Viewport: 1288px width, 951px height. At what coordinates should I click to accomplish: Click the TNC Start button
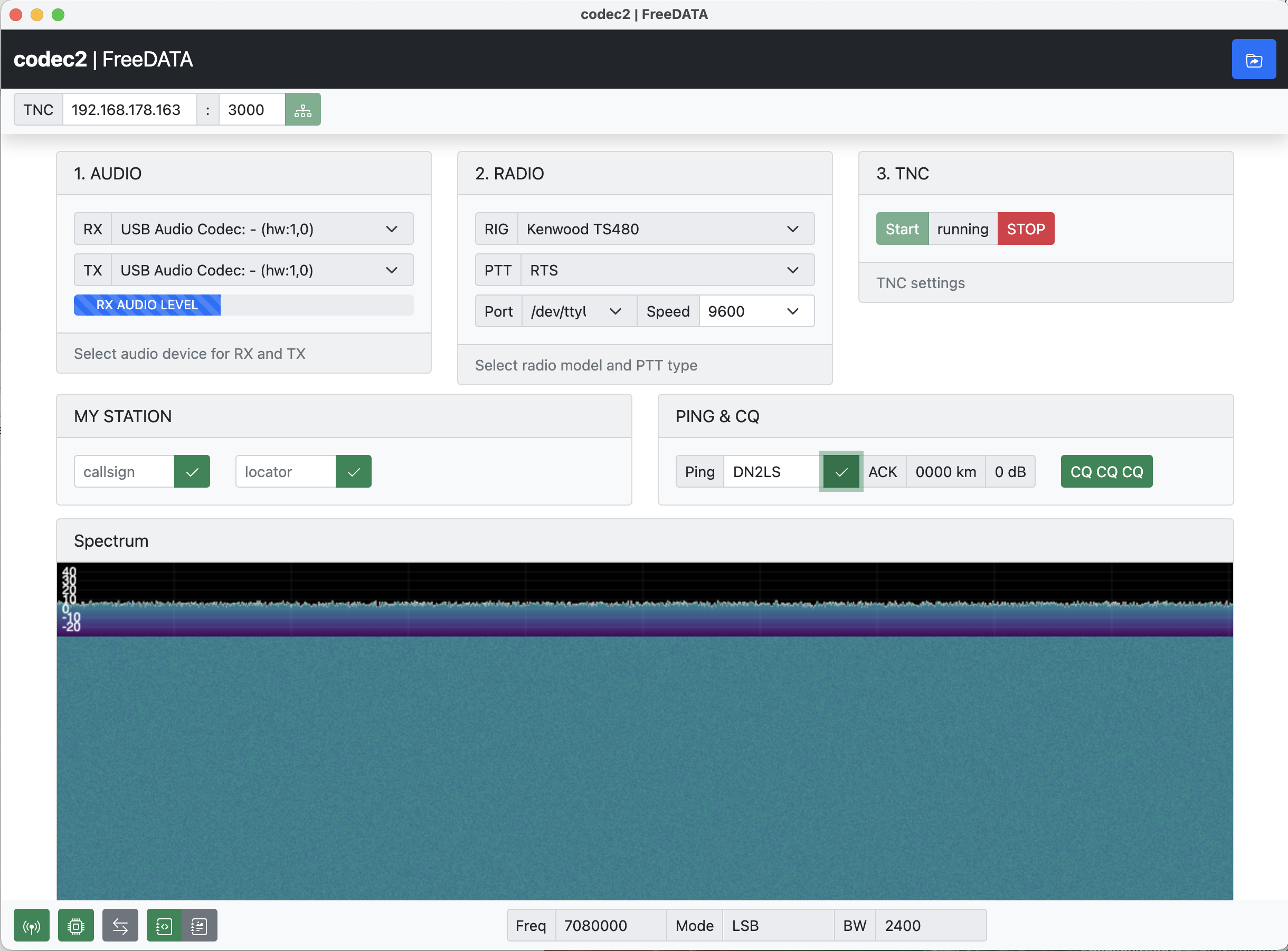click(902, 229)
